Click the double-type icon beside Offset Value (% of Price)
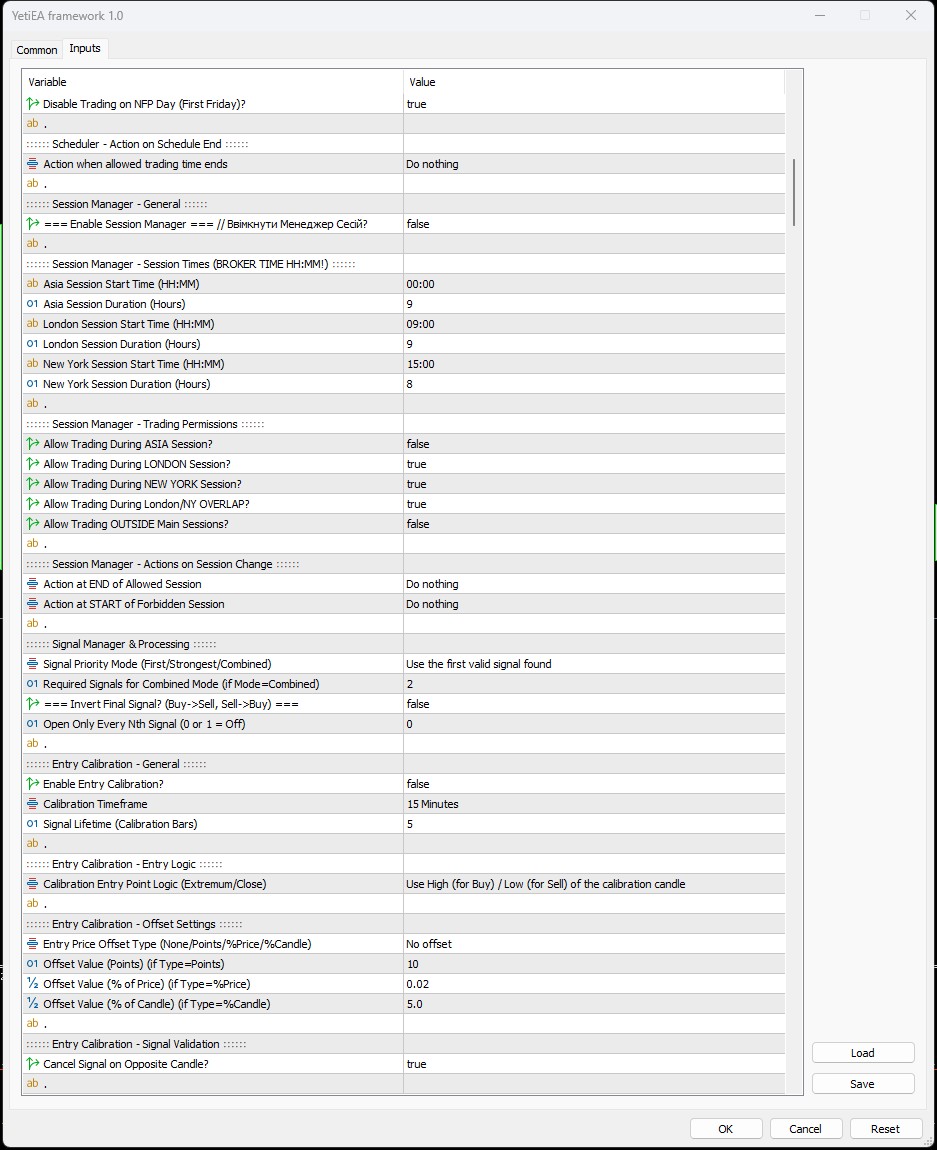 click(x=32, y=984)
